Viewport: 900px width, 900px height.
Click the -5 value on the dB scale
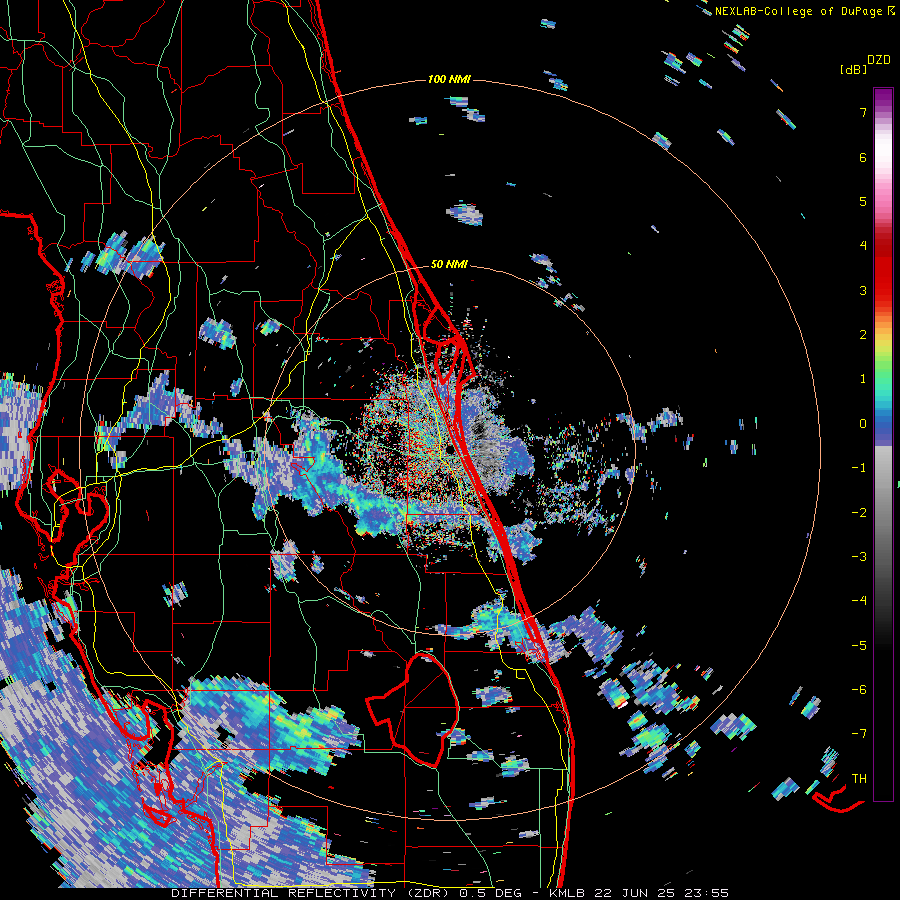point(859,646)
